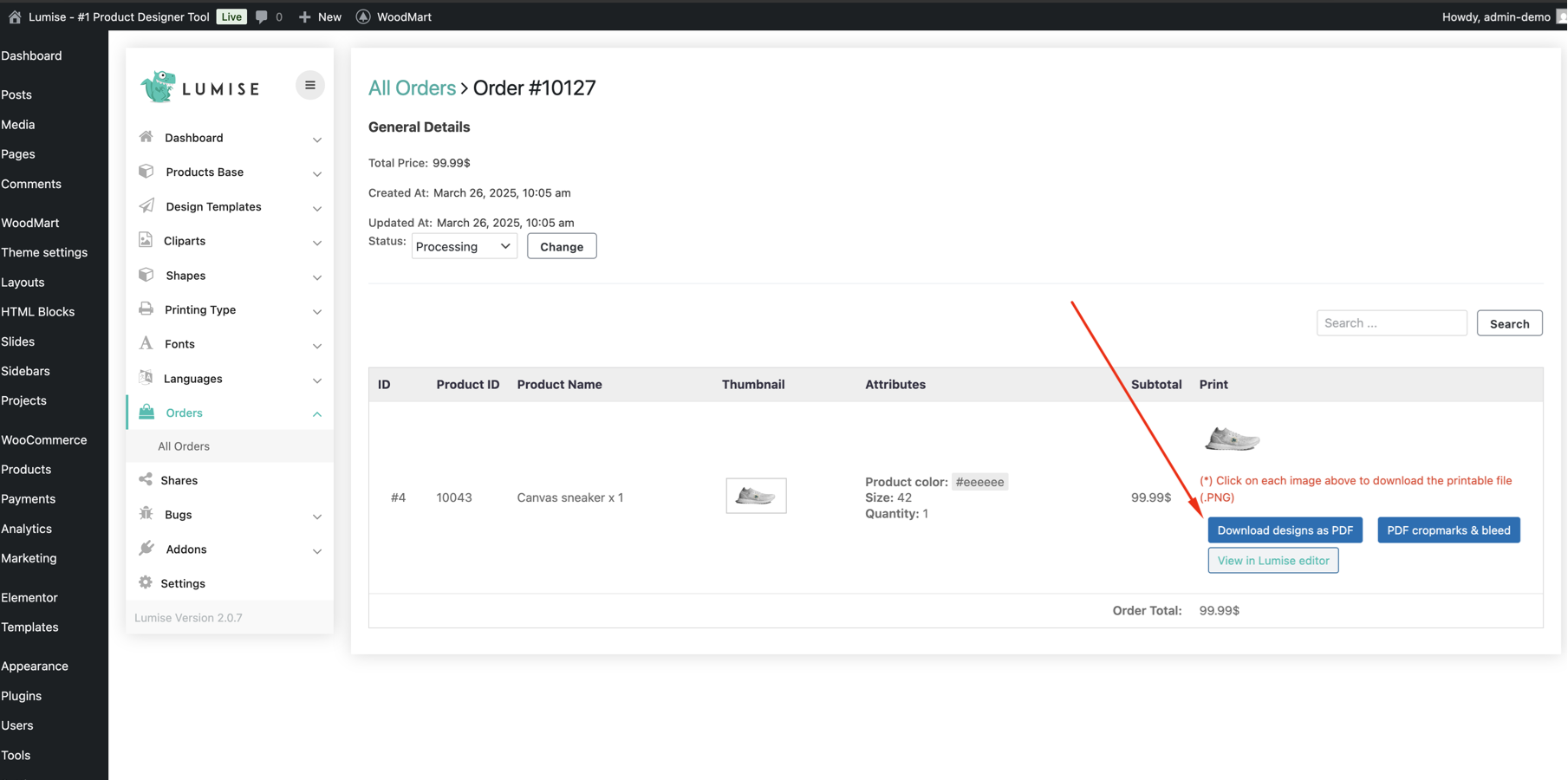Click Lumise Version 2.0.7 text

point(188,617)
